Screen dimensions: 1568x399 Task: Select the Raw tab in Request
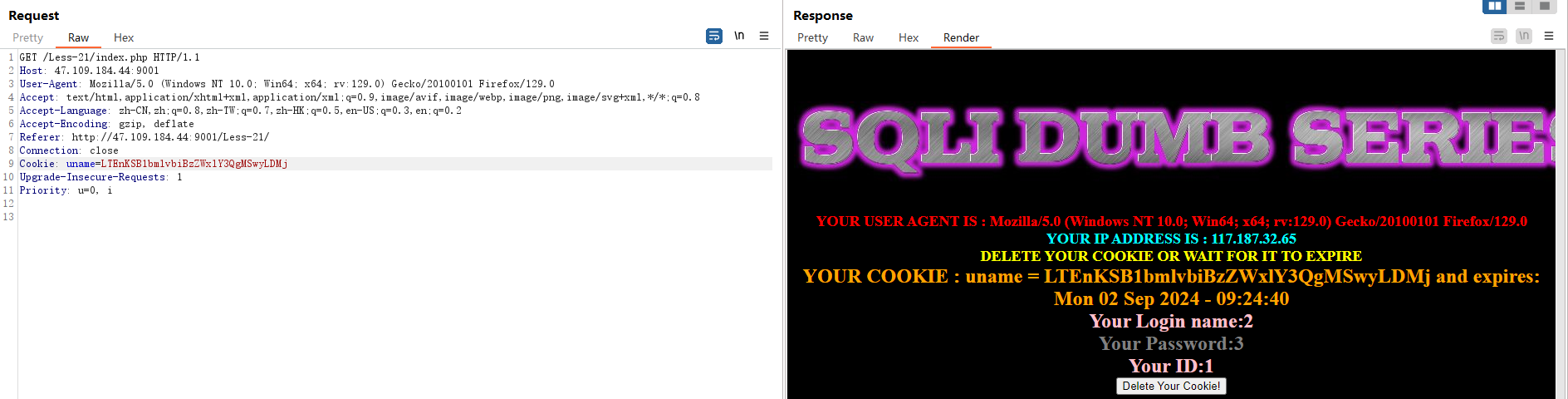(x=78, y=37)
